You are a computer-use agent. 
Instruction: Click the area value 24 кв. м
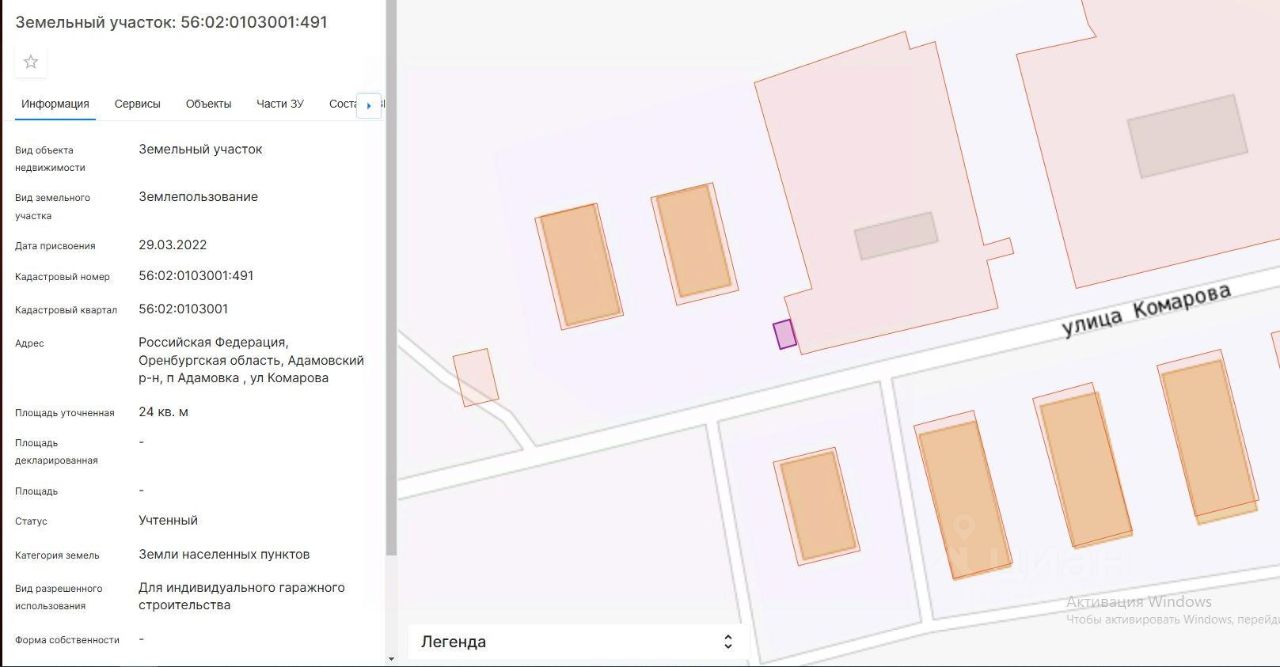point(164,412)
